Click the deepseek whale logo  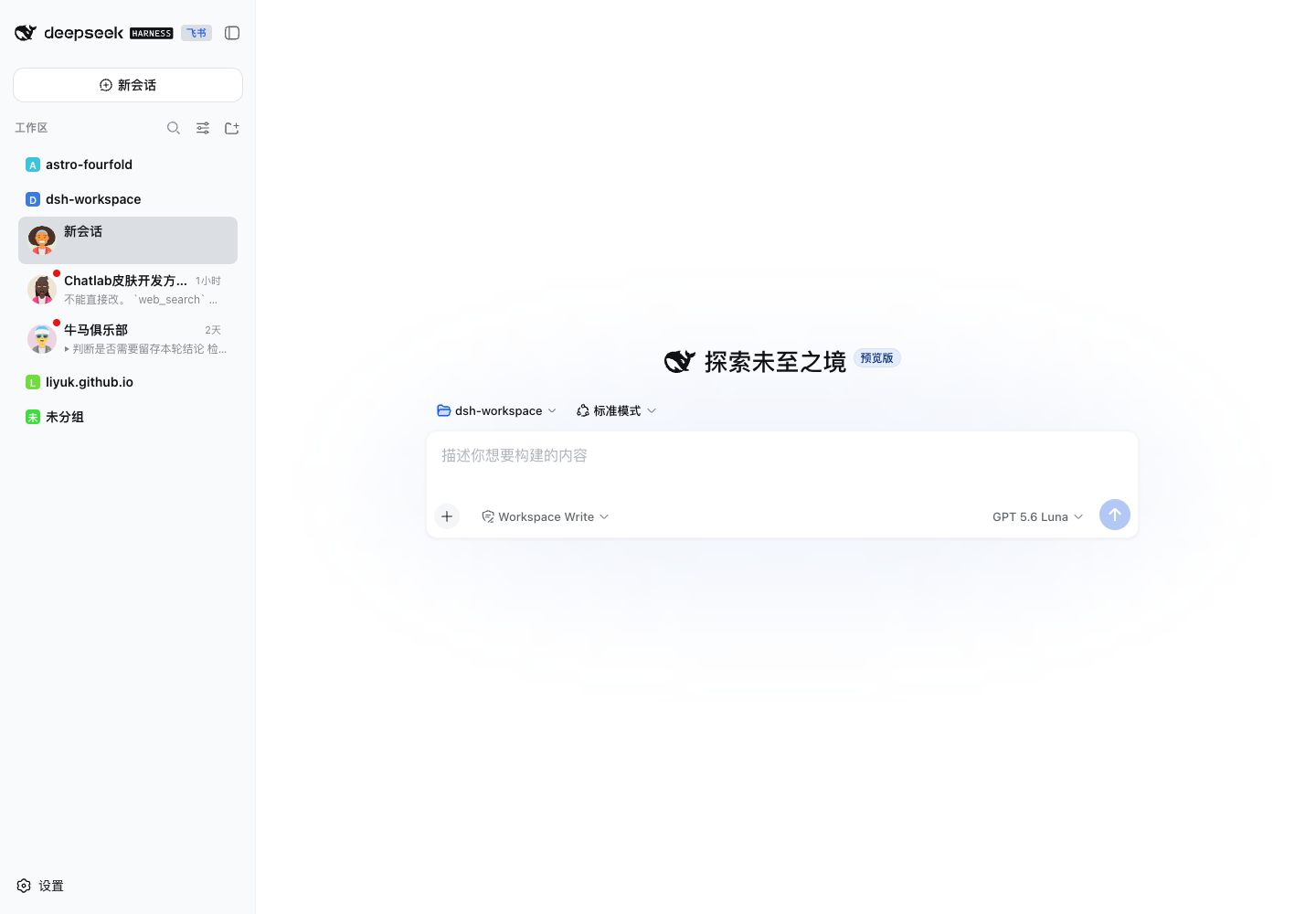pyautogui.click(x=26, y=33)
